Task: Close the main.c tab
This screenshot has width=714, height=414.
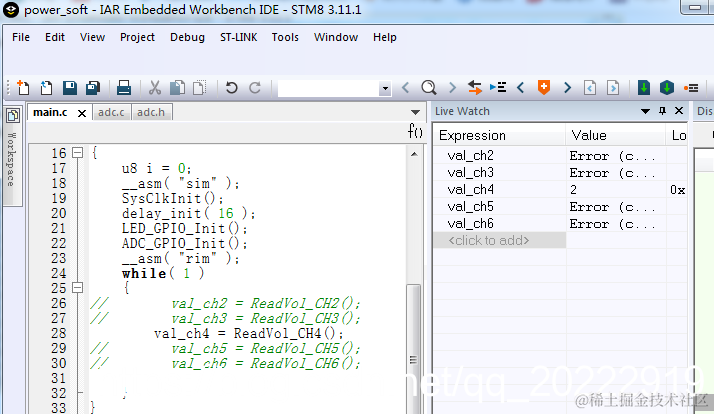Action: pos(82,113)
